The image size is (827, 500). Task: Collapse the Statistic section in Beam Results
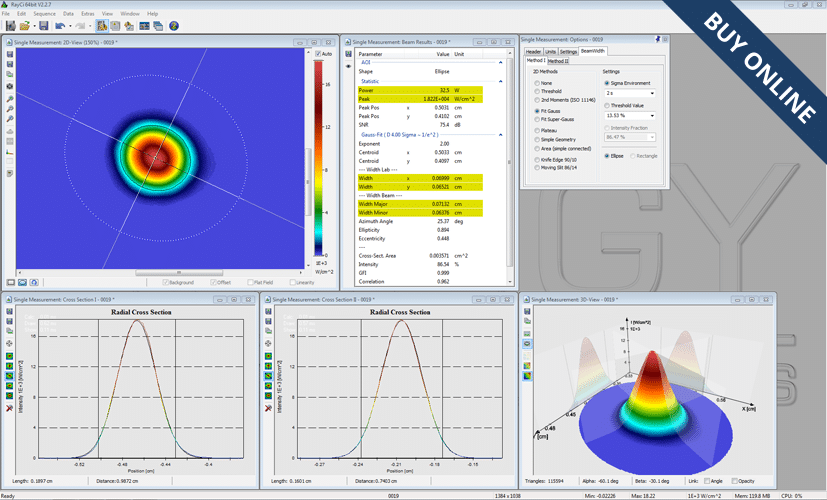point(501,81)
